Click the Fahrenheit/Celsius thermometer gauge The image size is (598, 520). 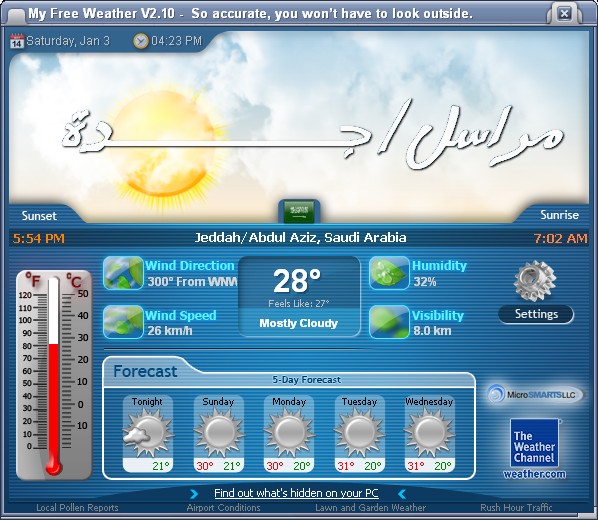(x=54, y=375)
